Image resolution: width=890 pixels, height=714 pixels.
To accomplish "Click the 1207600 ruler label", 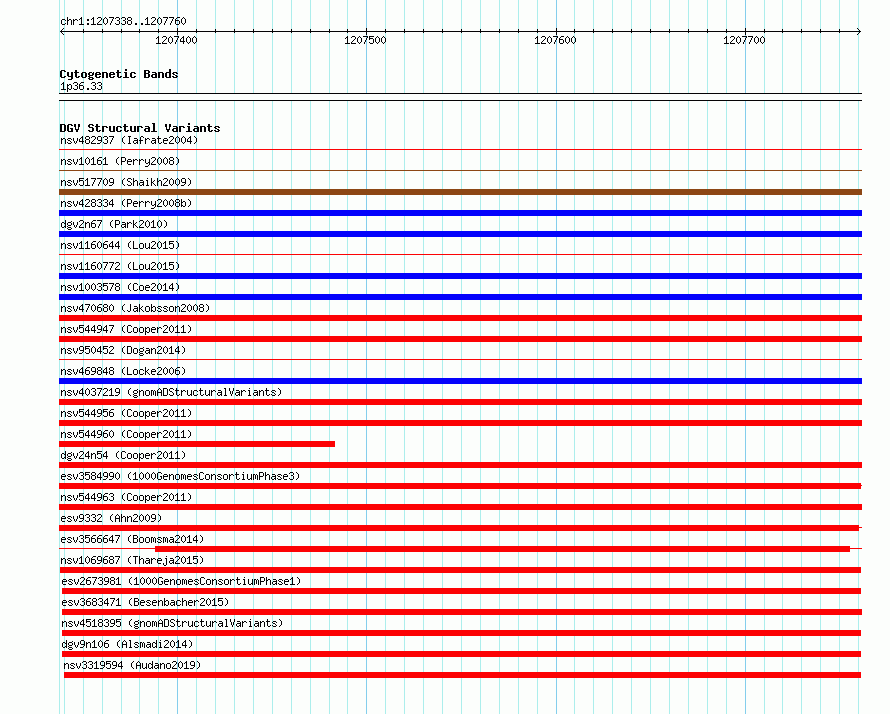I will pyautogui.click(x=555, y=40).
